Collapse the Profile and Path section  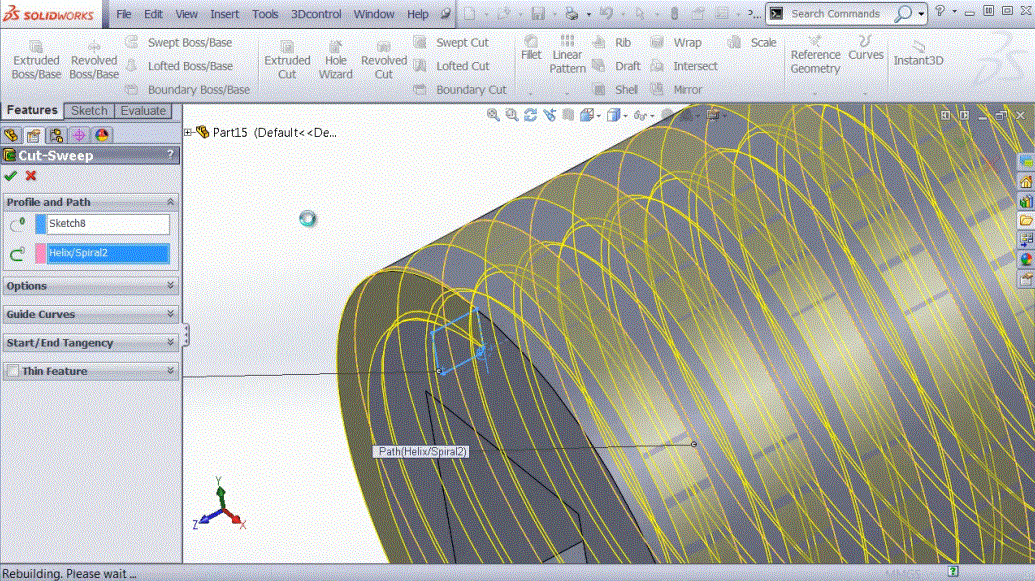170,202
